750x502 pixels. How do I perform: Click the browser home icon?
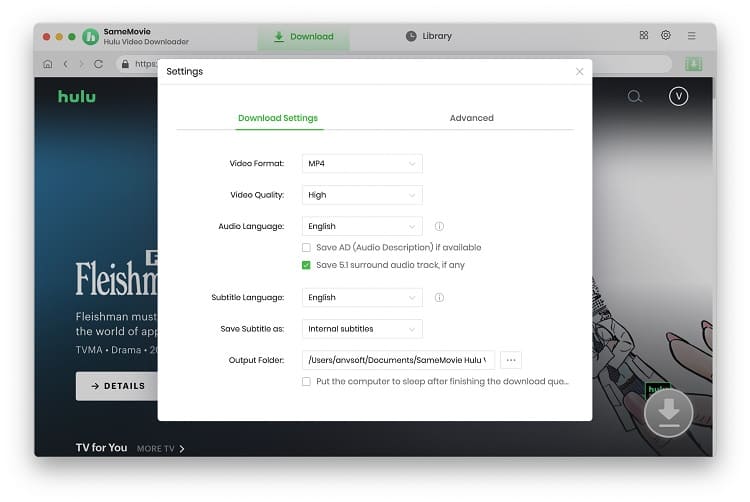[48, 64]
